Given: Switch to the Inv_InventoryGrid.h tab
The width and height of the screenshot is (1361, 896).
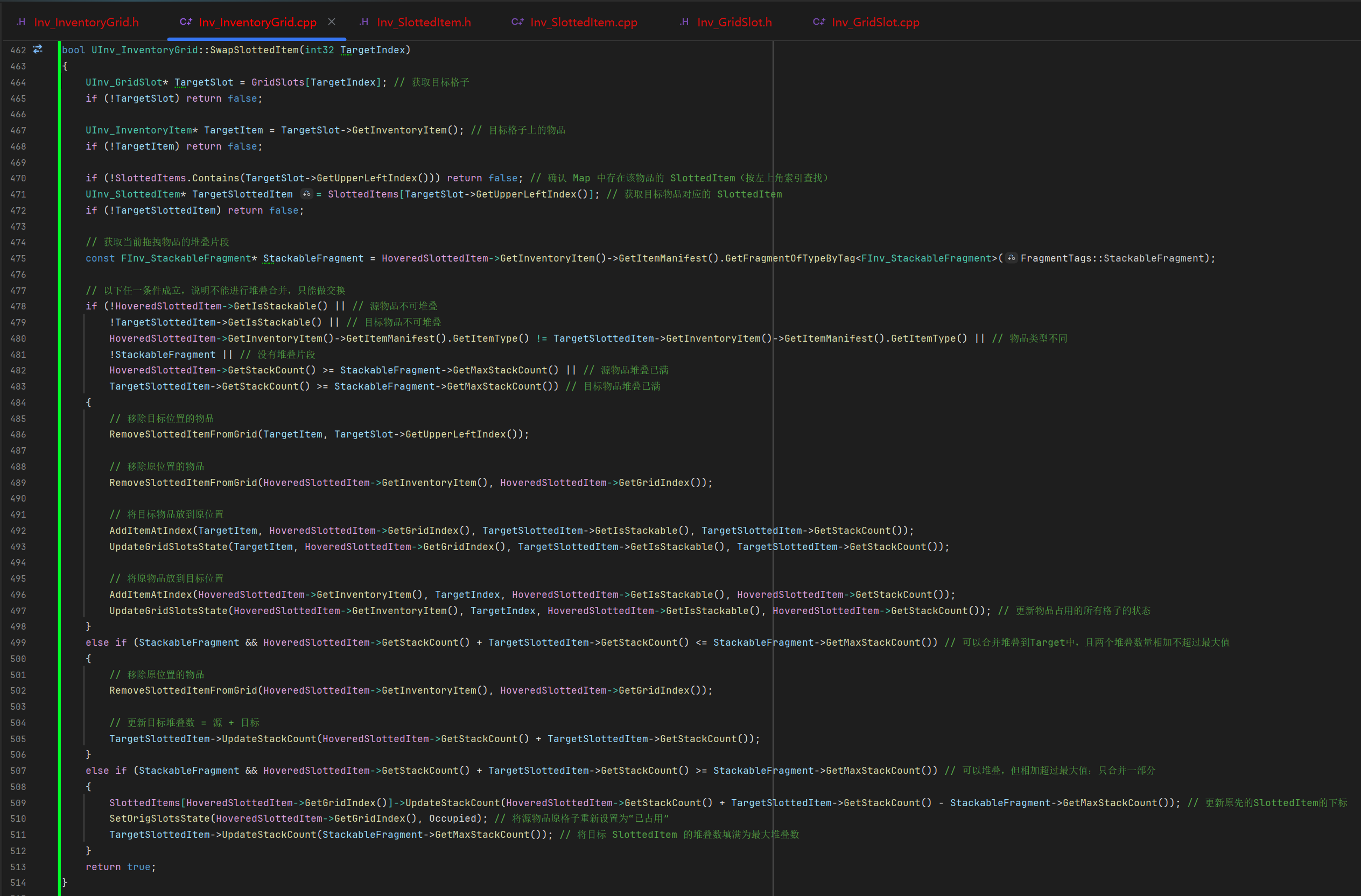Looking at the screenshot, I should [86, 22].
